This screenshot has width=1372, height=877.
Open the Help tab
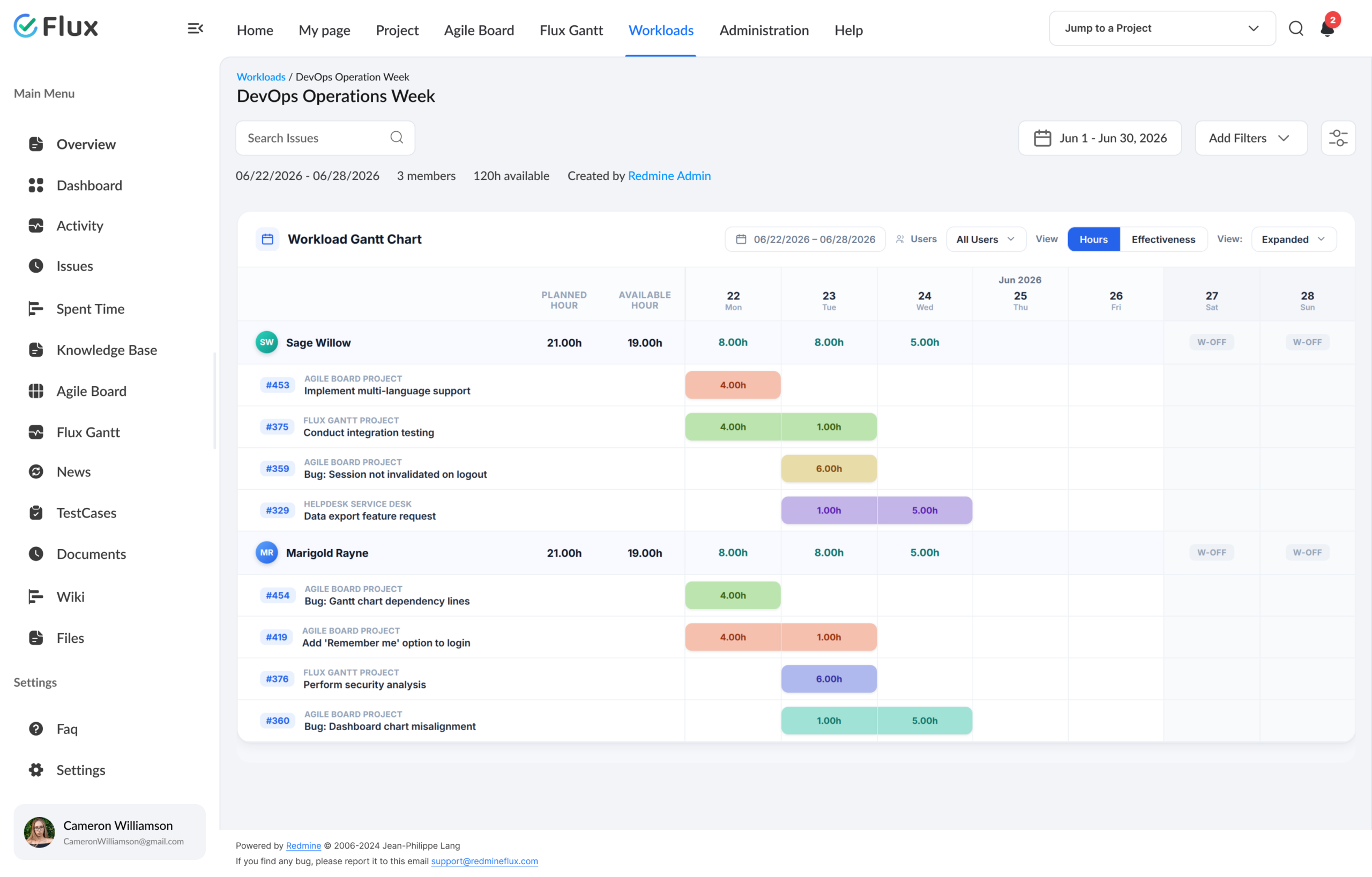click(848, 30)
